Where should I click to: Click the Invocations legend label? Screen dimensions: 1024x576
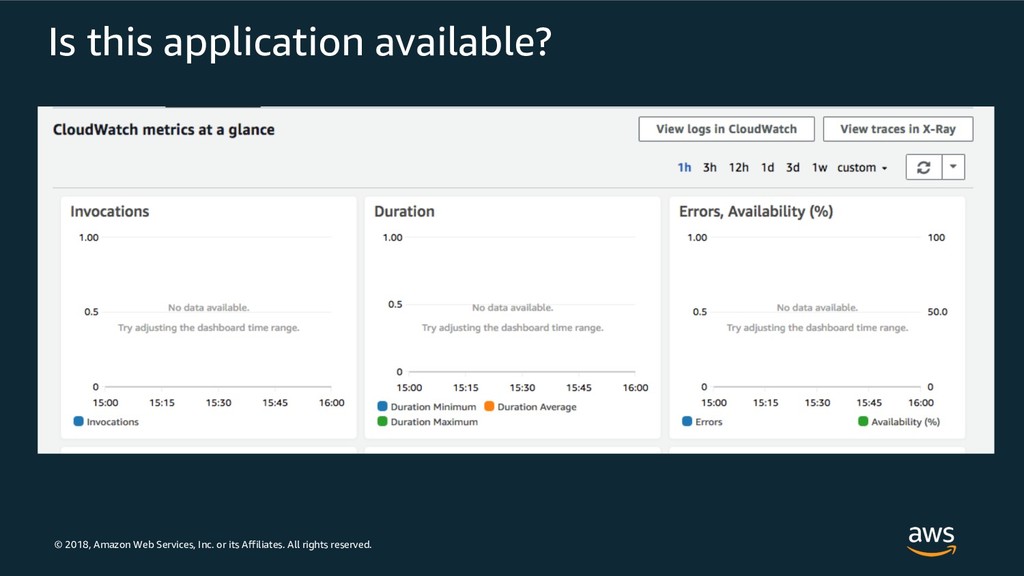(x=112, y=422)
